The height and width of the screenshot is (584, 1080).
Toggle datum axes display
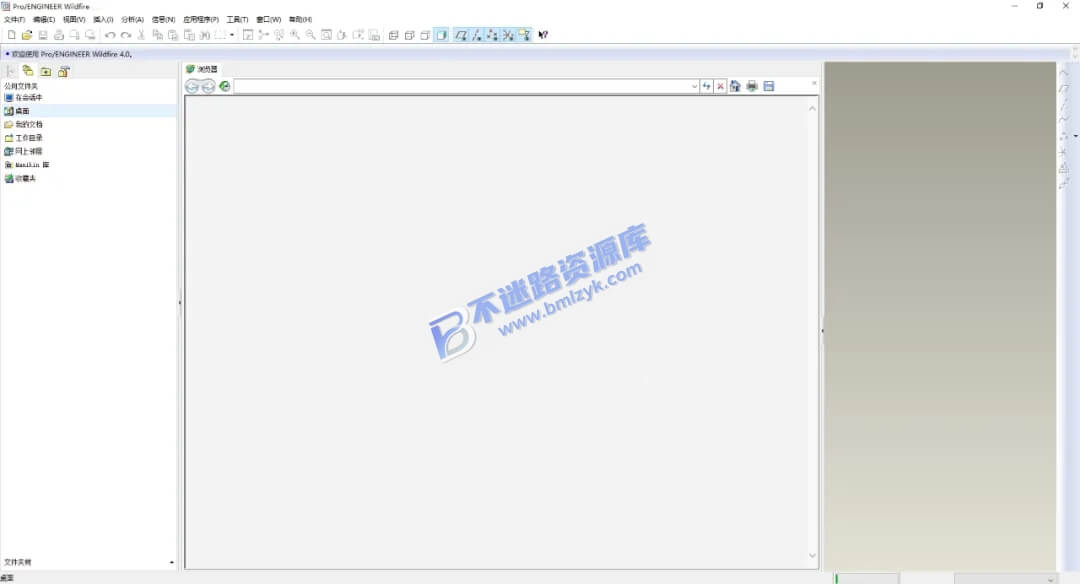477,34
